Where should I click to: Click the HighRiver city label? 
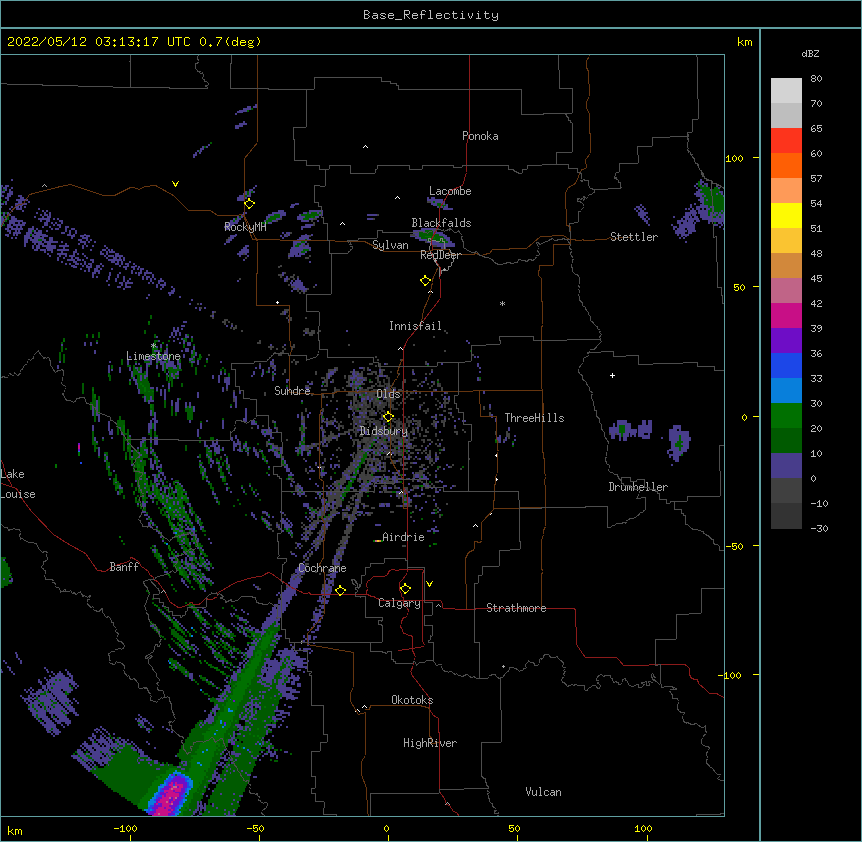(x=430, y=743)
